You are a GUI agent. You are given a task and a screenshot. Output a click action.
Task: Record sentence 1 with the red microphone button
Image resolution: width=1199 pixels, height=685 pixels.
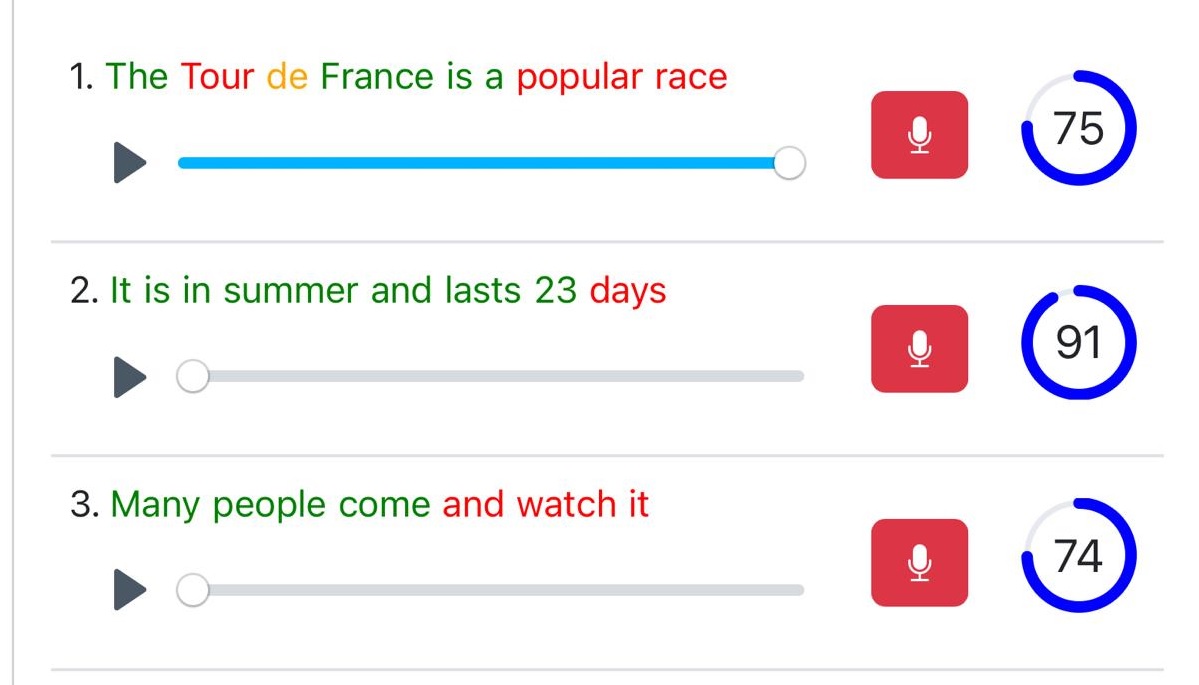click(919, 135)
